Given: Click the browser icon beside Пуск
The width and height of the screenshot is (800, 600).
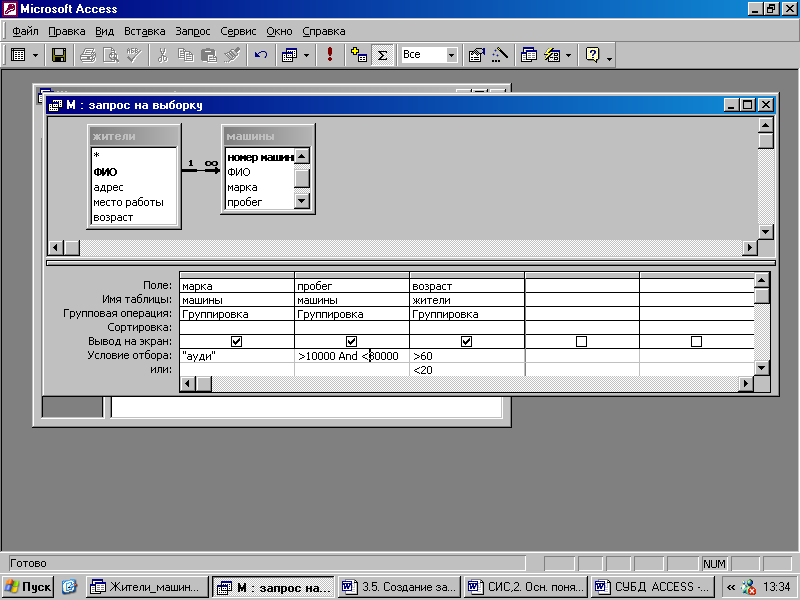Looking at the screenshot, I should click(x=69, y=587).
